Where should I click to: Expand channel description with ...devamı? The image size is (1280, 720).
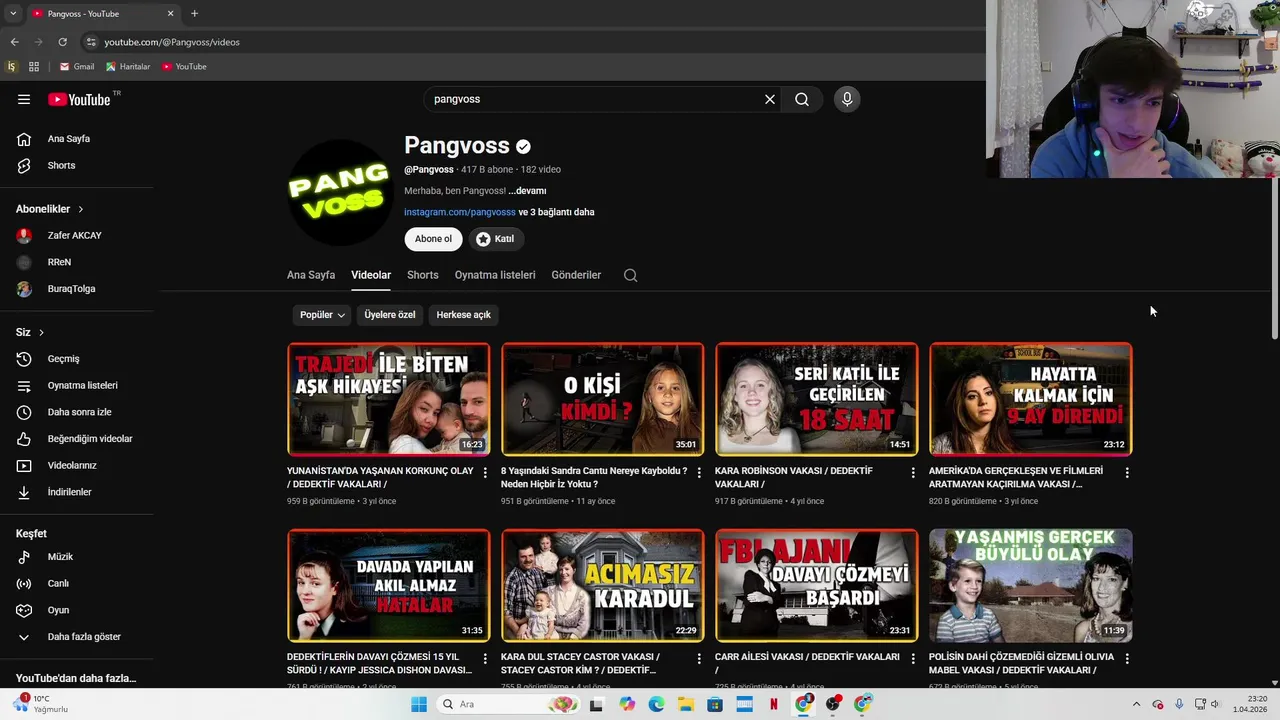(527, 191)
